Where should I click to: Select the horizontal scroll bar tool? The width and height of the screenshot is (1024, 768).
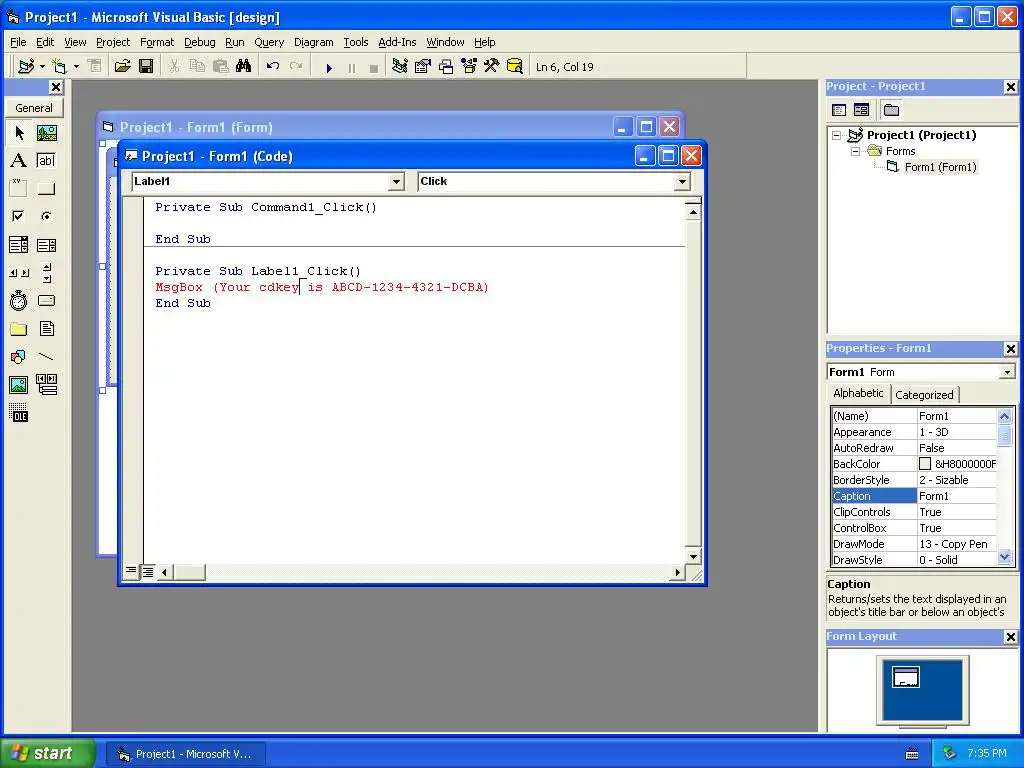point(19,273)
